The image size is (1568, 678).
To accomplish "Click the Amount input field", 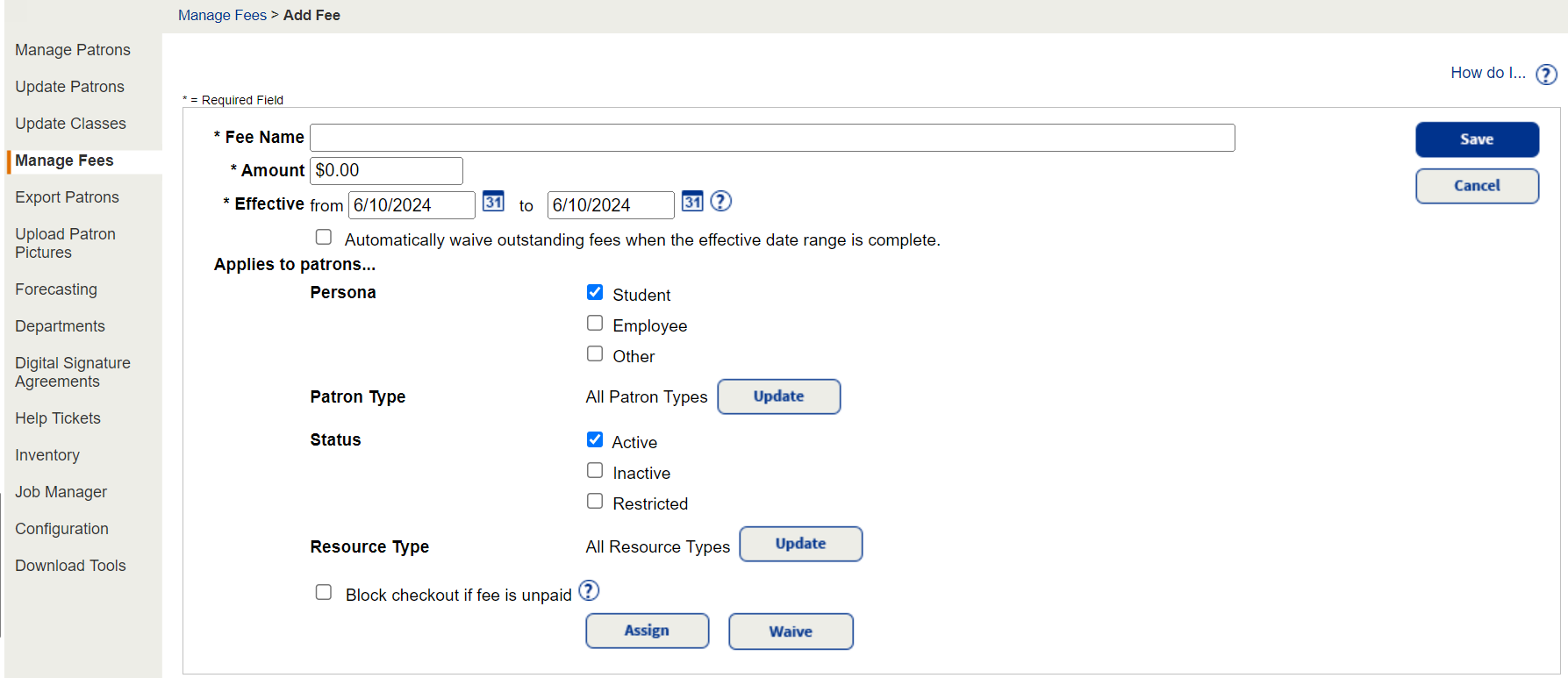I will tap(386, 171).
